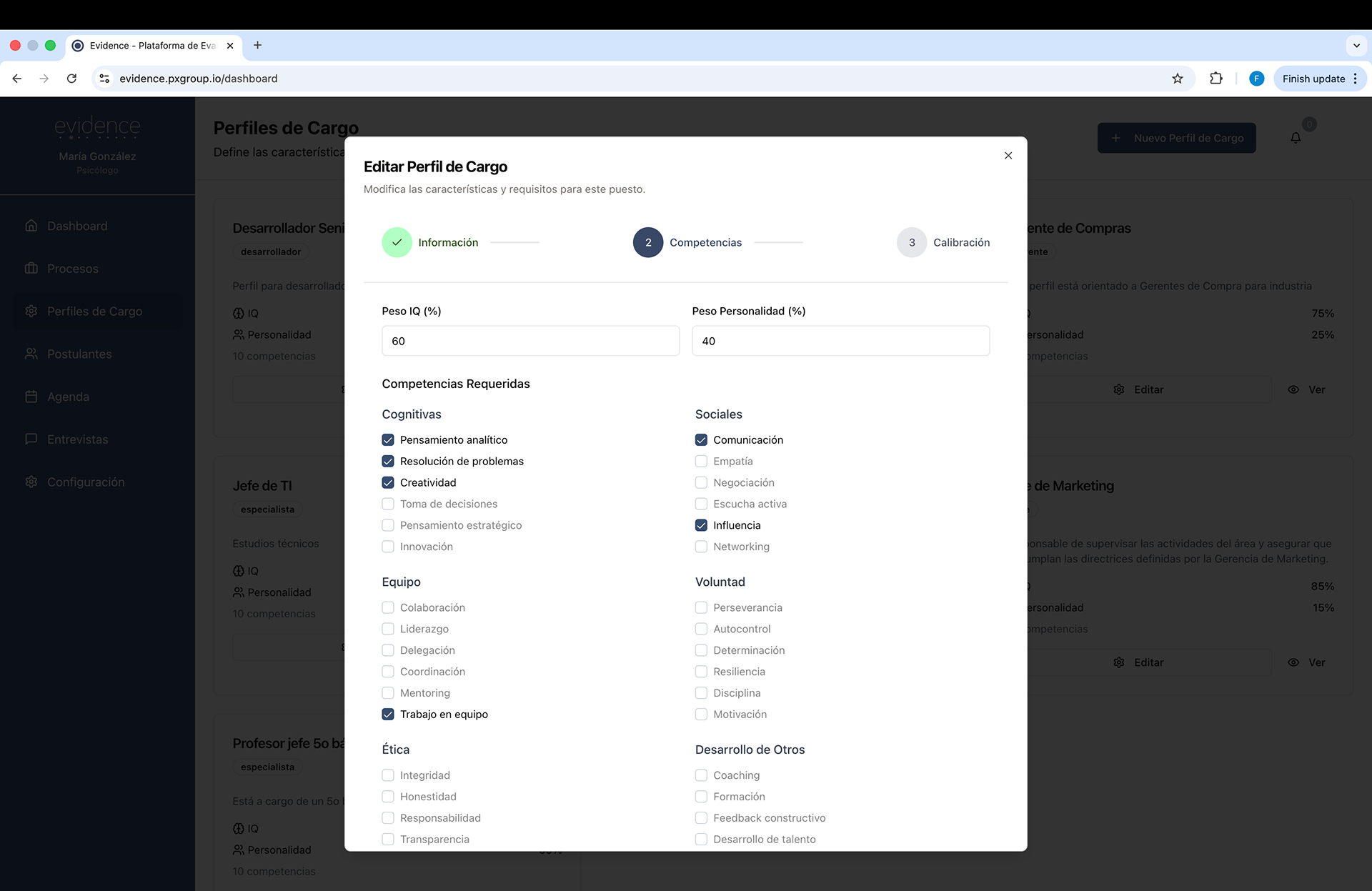Click the Agenda calendar icon
Image resolution: width=1372 pixels, height=891 pixels.
point(31,397)
